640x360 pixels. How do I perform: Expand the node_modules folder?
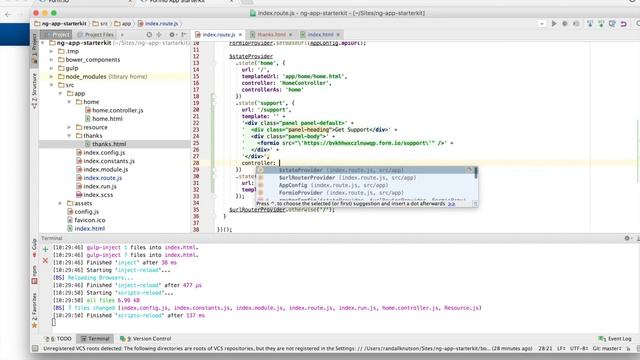[x=51, y=77]
